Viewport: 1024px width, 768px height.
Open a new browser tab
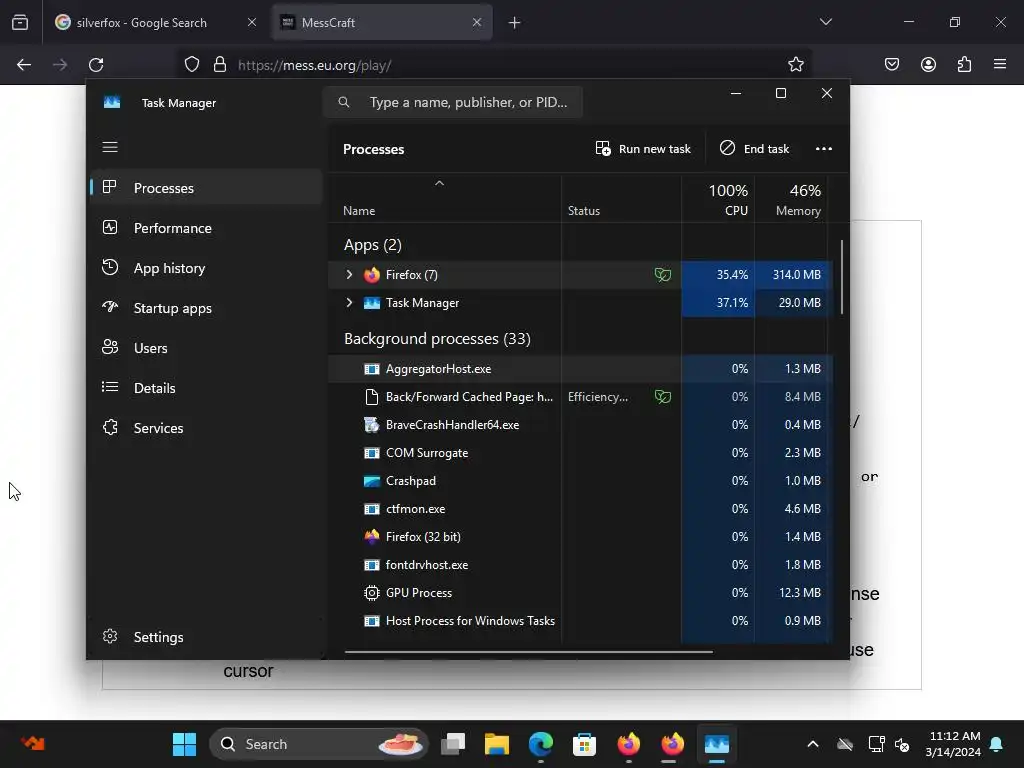tap(515, 23)
